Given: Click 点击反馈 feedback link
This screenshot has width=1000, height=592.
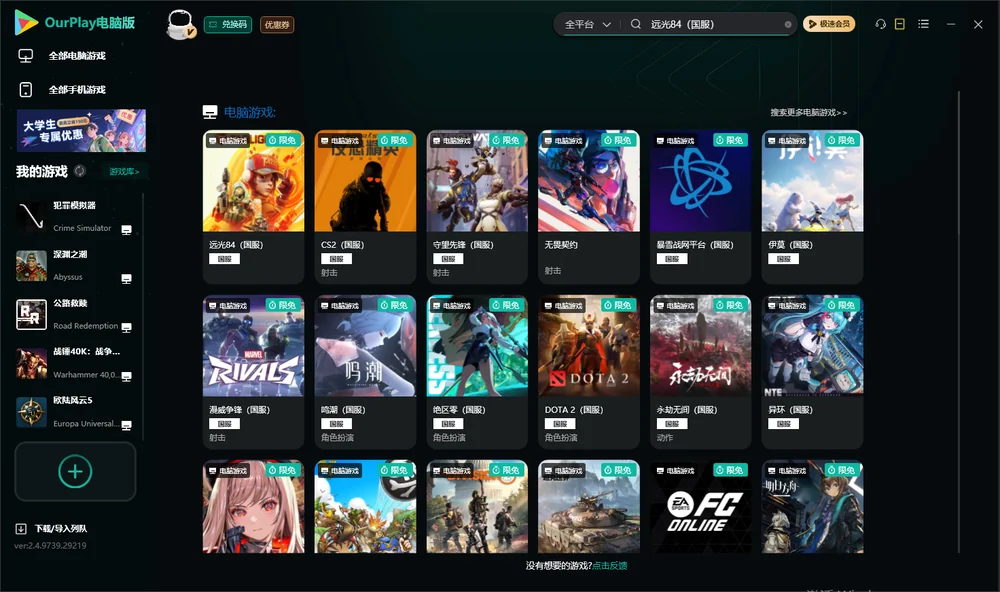Looking at the screenshot, I should pyautogui.click(x=610, y=566).
